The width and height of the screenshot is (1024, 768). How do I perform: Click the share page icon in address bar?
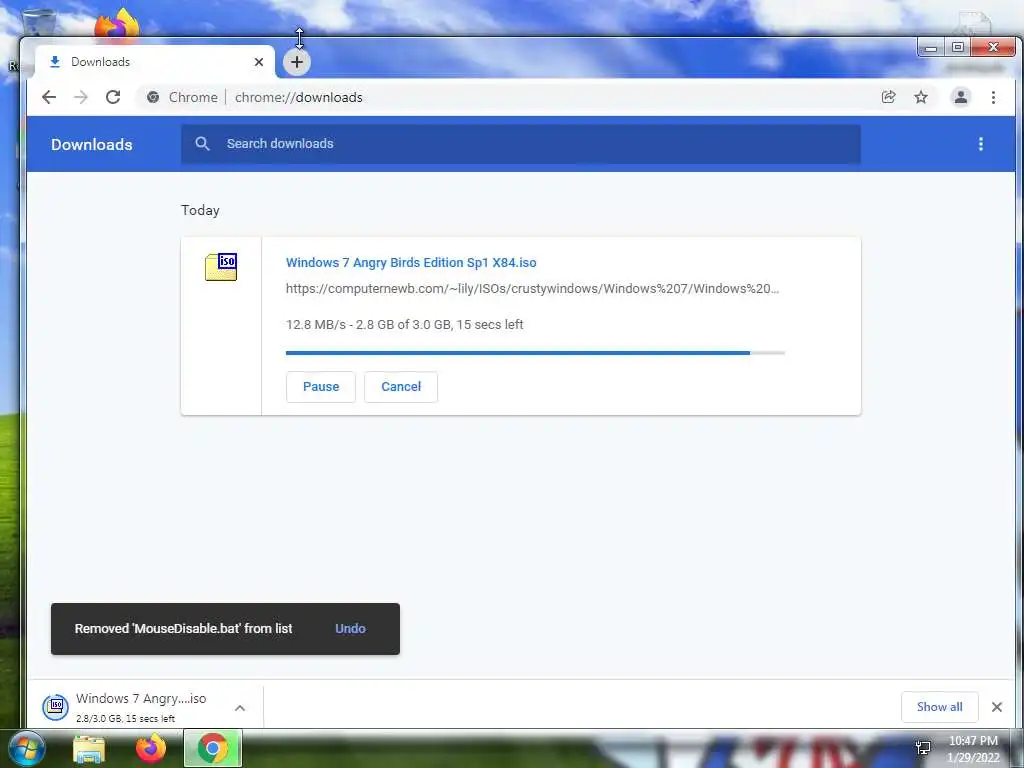(888, 97)
